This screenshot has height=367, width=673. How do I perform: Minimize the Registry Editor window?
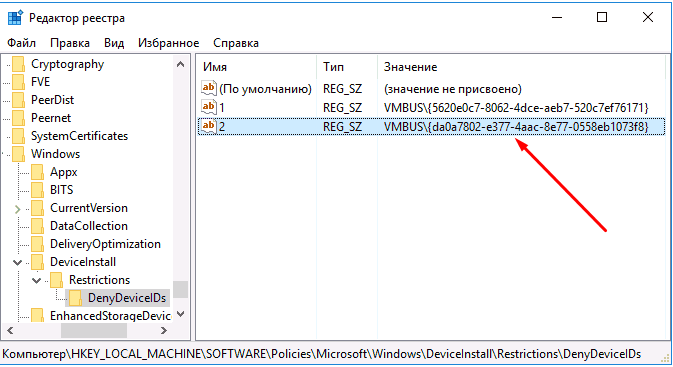click(557, 18)
